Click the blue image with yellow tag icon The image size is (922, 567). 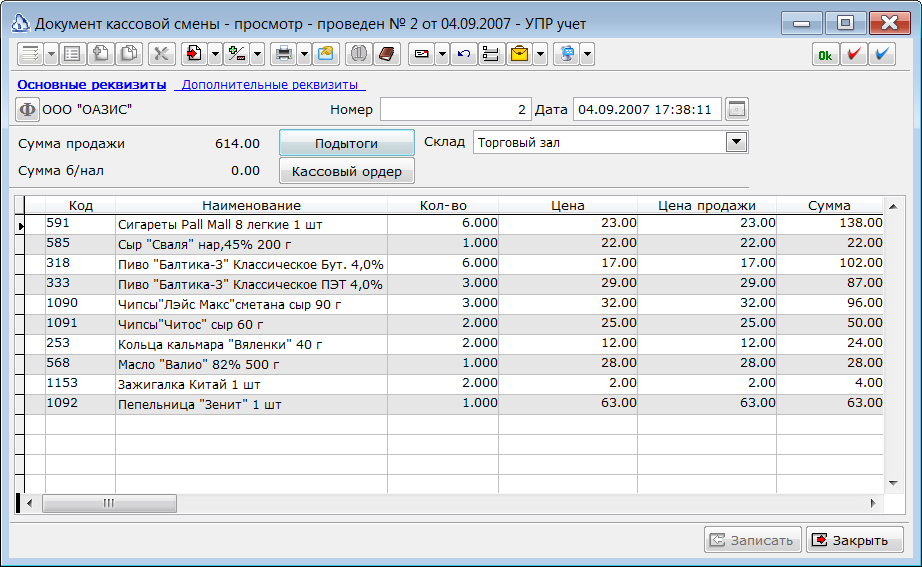coord(326,54)
